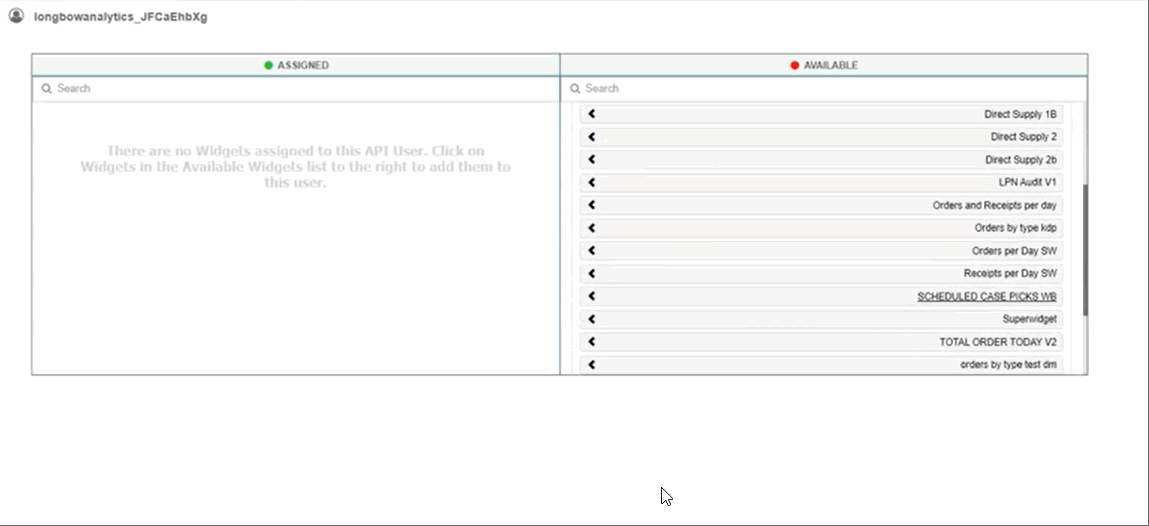
Task: Assign the LPN Audit V1 widget
Action: (821, 182)
